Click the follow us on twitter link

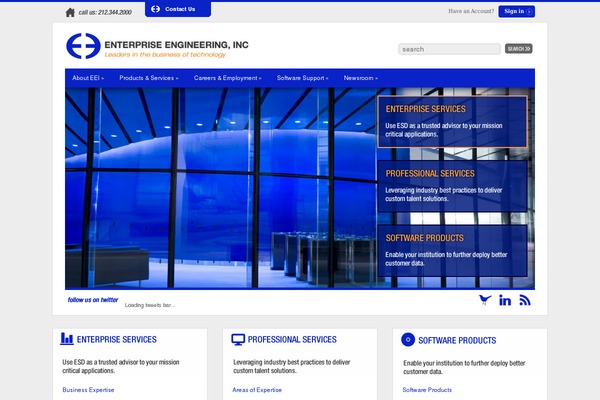tap(93, 300)
